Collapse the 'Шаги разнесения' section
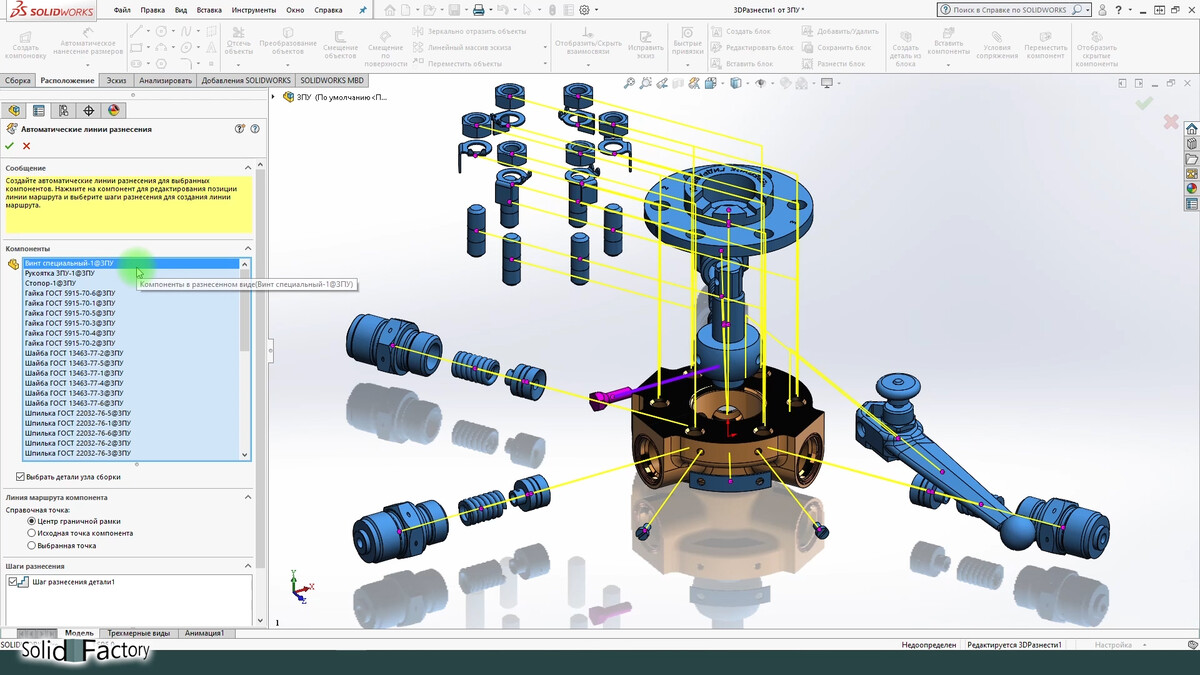This screenshot has width=1200, height=675. 248,566
